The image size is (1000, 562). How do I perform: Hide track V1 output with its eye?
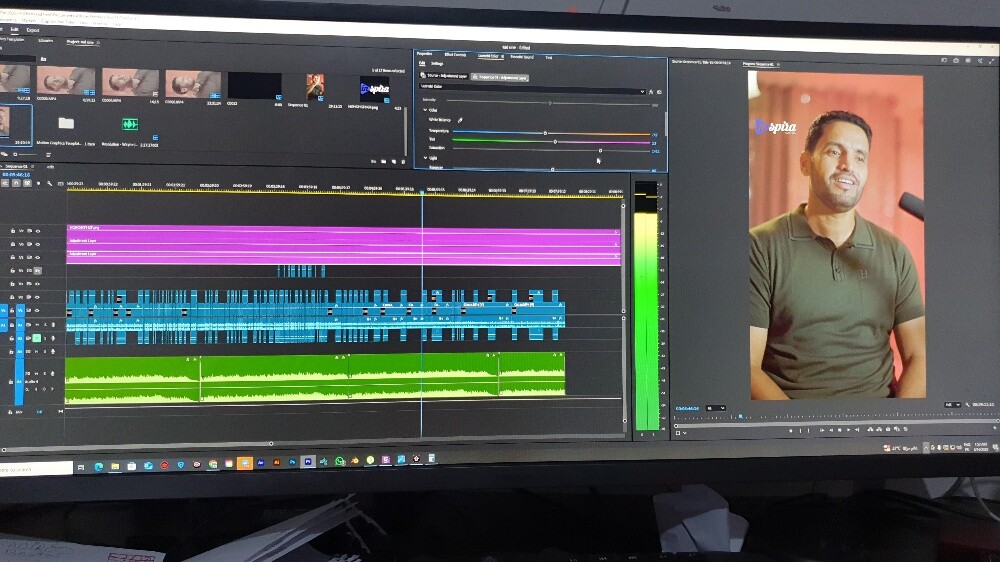37,311
